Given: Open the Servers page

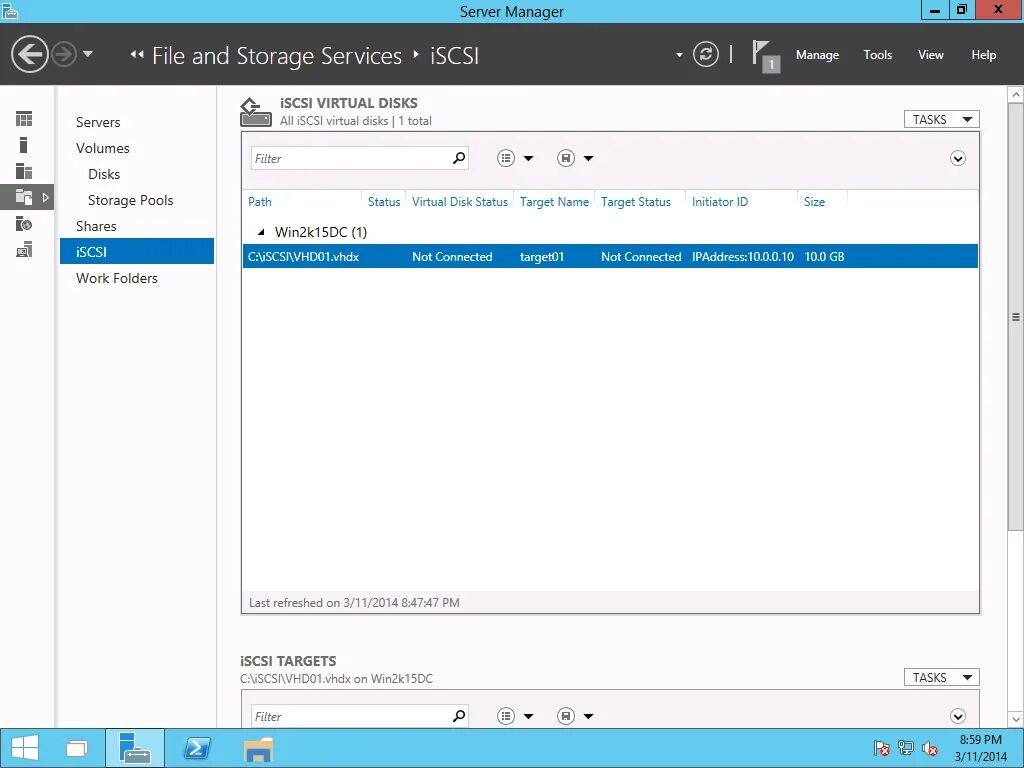Looking at the screenshot, I should coord(98,122).
